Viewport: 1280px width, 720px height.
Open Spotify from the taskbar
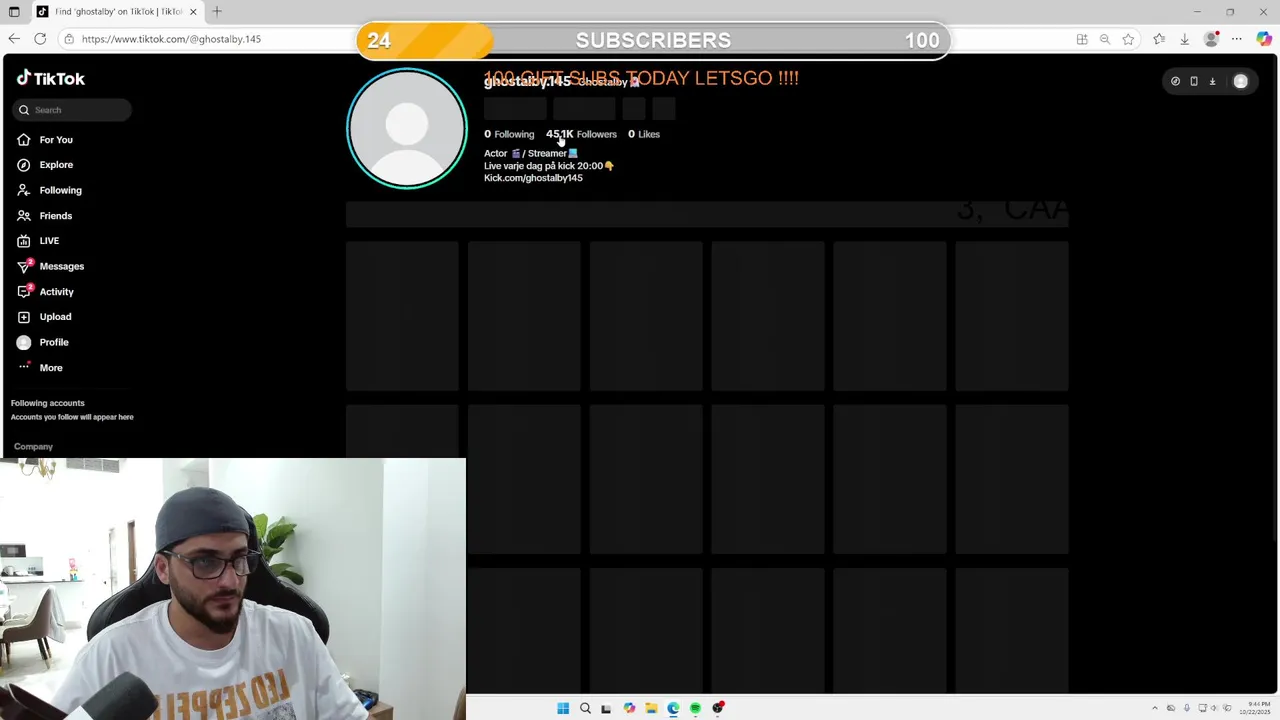(x=695, y=708)
